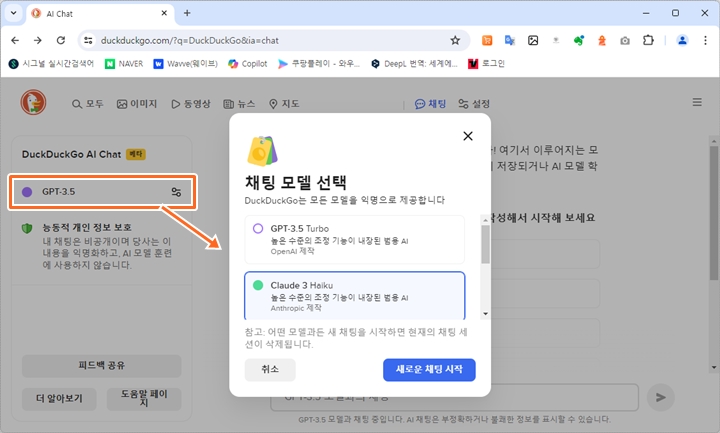
Task: Go back in browser history
Action: 15,40
